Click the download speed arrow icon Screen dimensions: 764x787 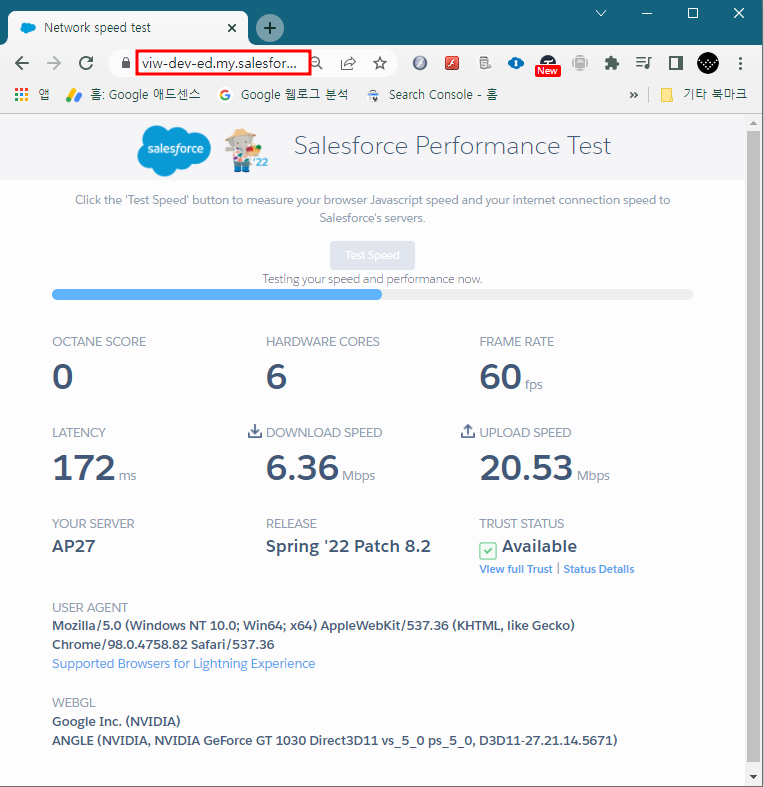(255, 431)
